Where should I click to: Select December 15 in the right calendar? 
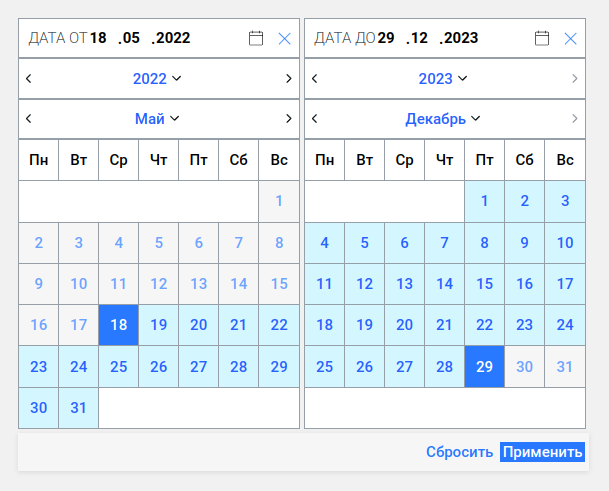click(x=485, y=284)
